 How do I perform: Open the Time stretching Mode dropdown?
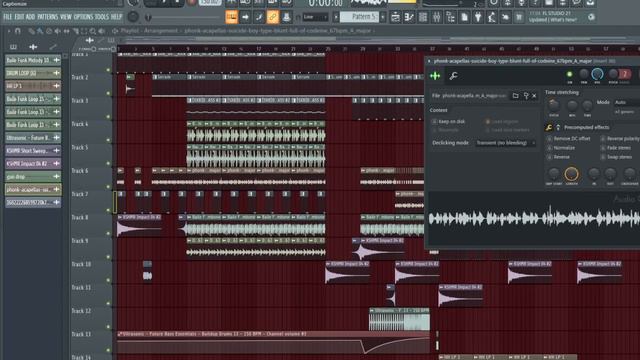627,102
